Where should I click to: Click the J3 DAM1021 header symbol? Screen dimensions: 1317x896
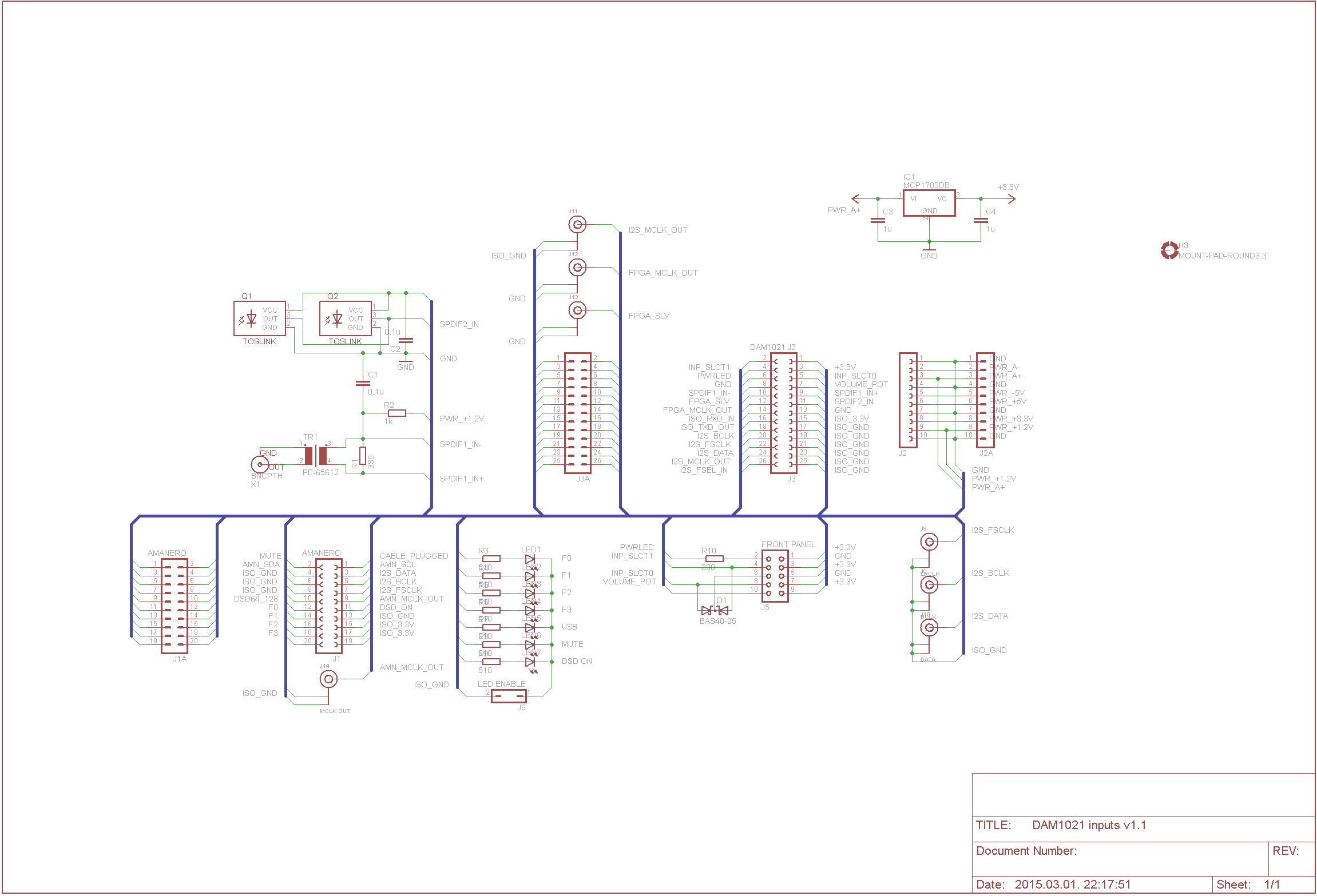tap(783, 413)
